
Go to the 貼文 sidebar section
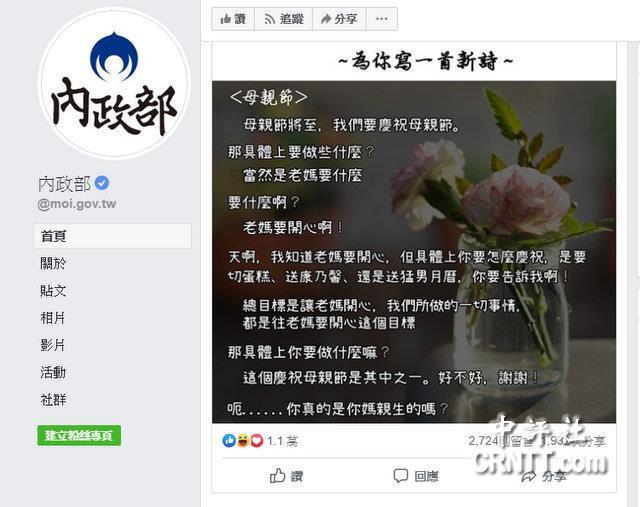tap(53, 291)
